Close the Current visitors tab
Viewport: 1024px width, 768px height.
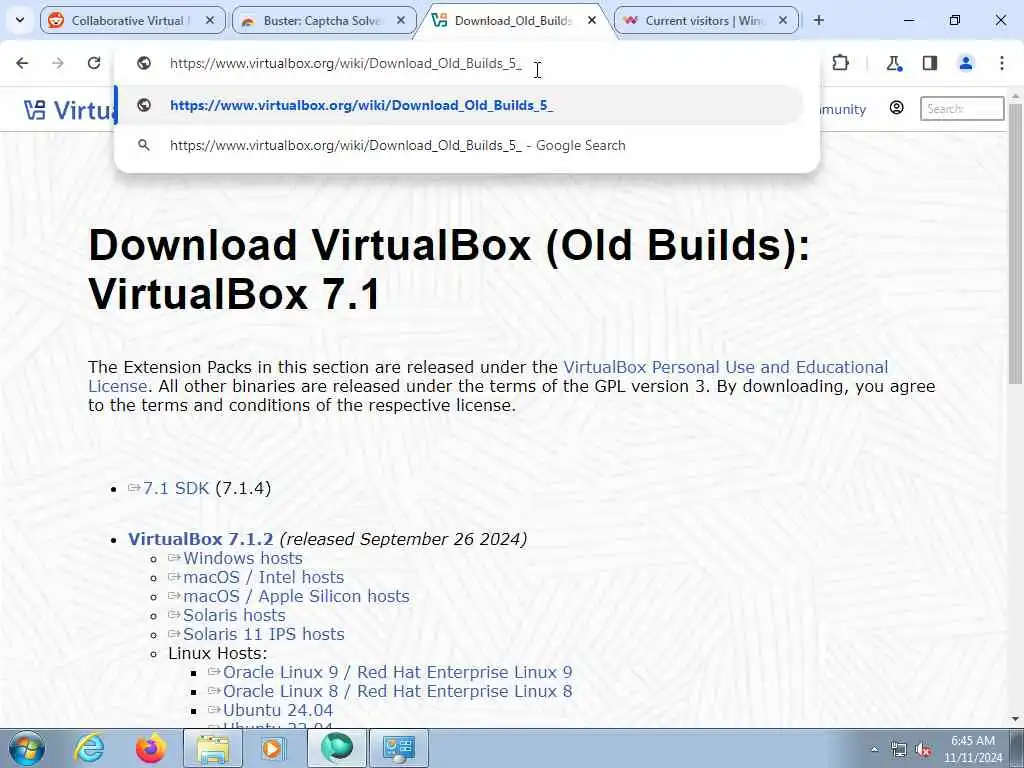(783, 20)
